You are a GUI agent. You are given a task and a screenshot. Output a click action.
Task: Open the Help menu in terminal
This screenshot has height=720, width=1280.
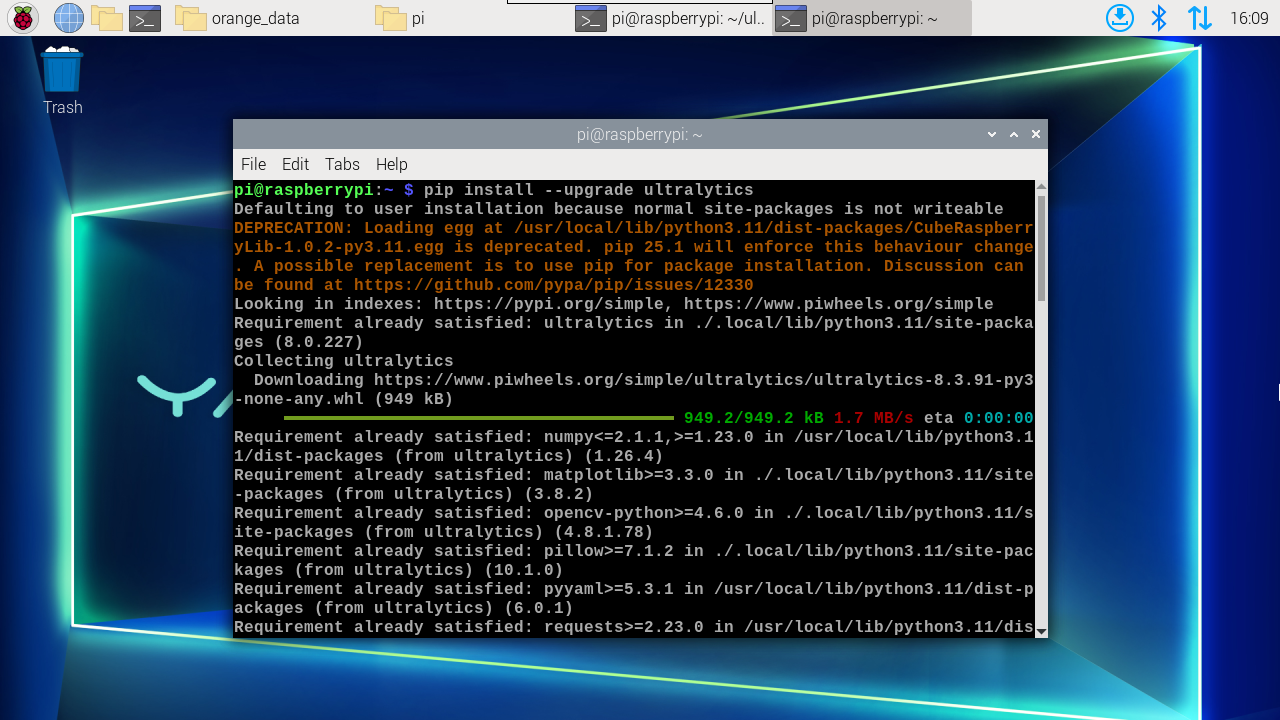392,164
